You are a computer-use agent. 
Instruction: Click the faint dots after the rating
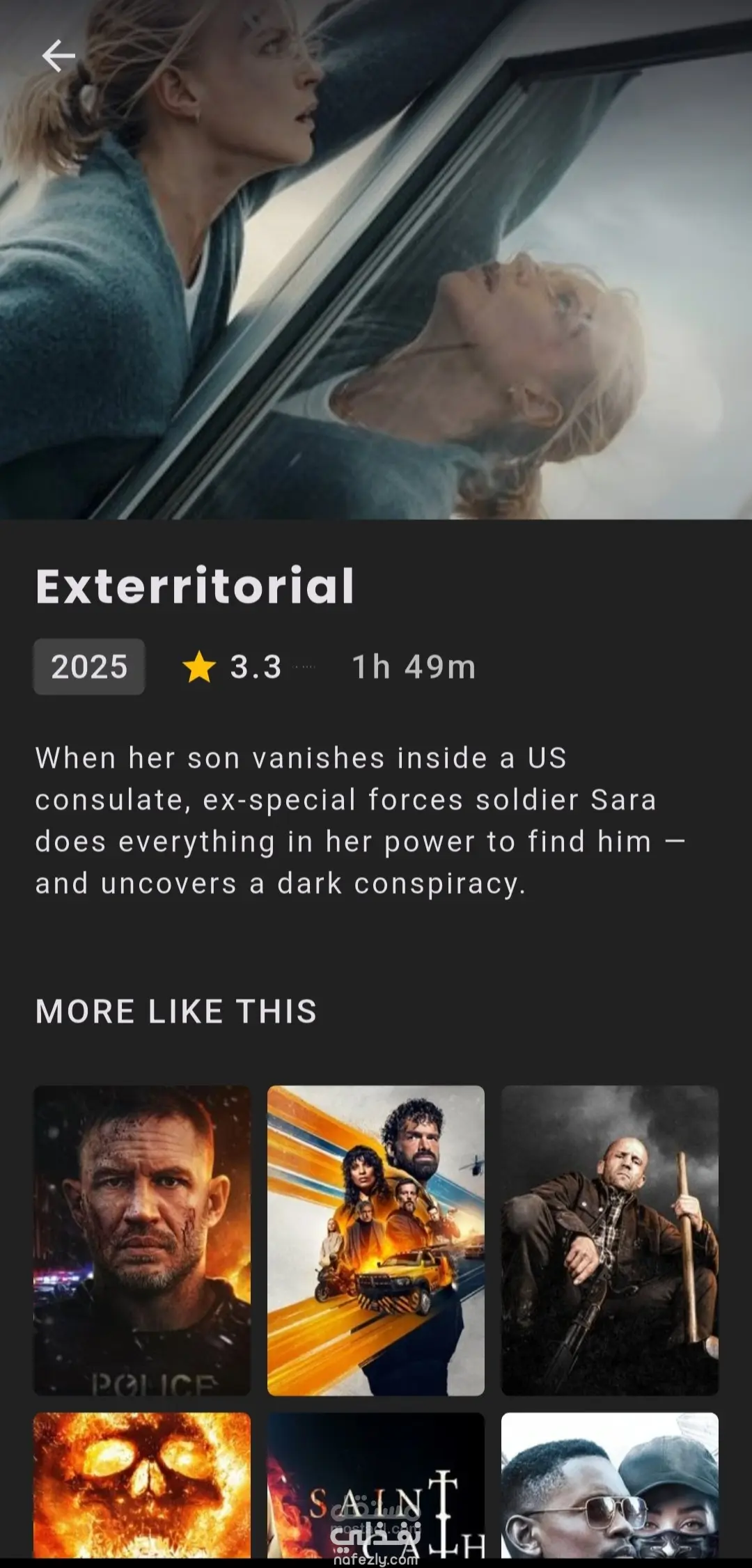[x=304, y=667]
